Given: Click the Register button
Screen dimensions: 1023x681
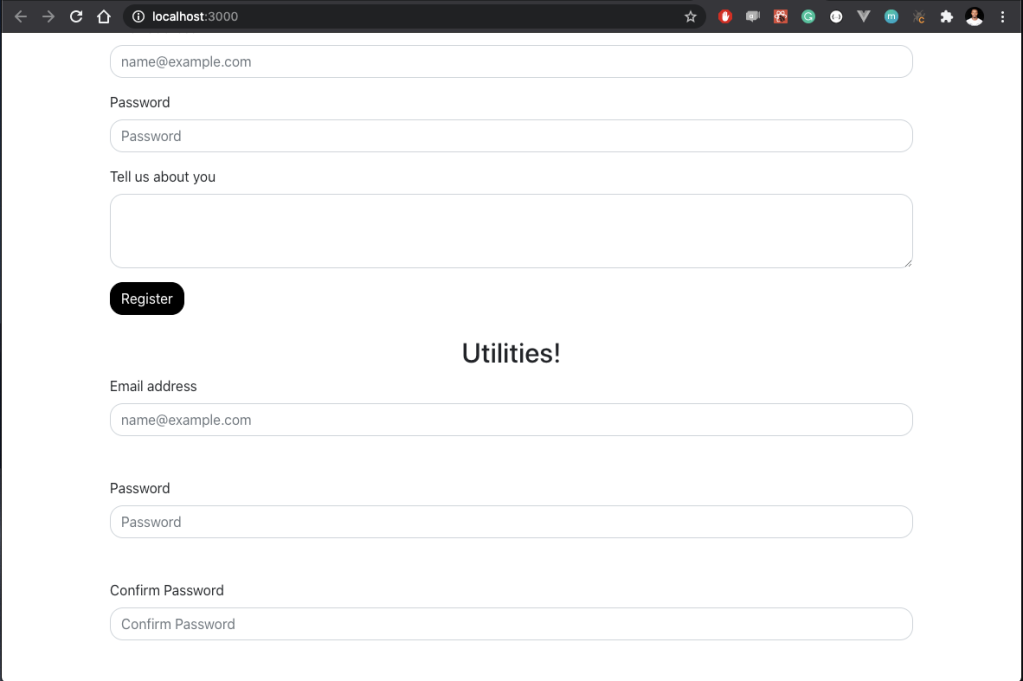Looking at the screenshot, I should tap(146, 298).
